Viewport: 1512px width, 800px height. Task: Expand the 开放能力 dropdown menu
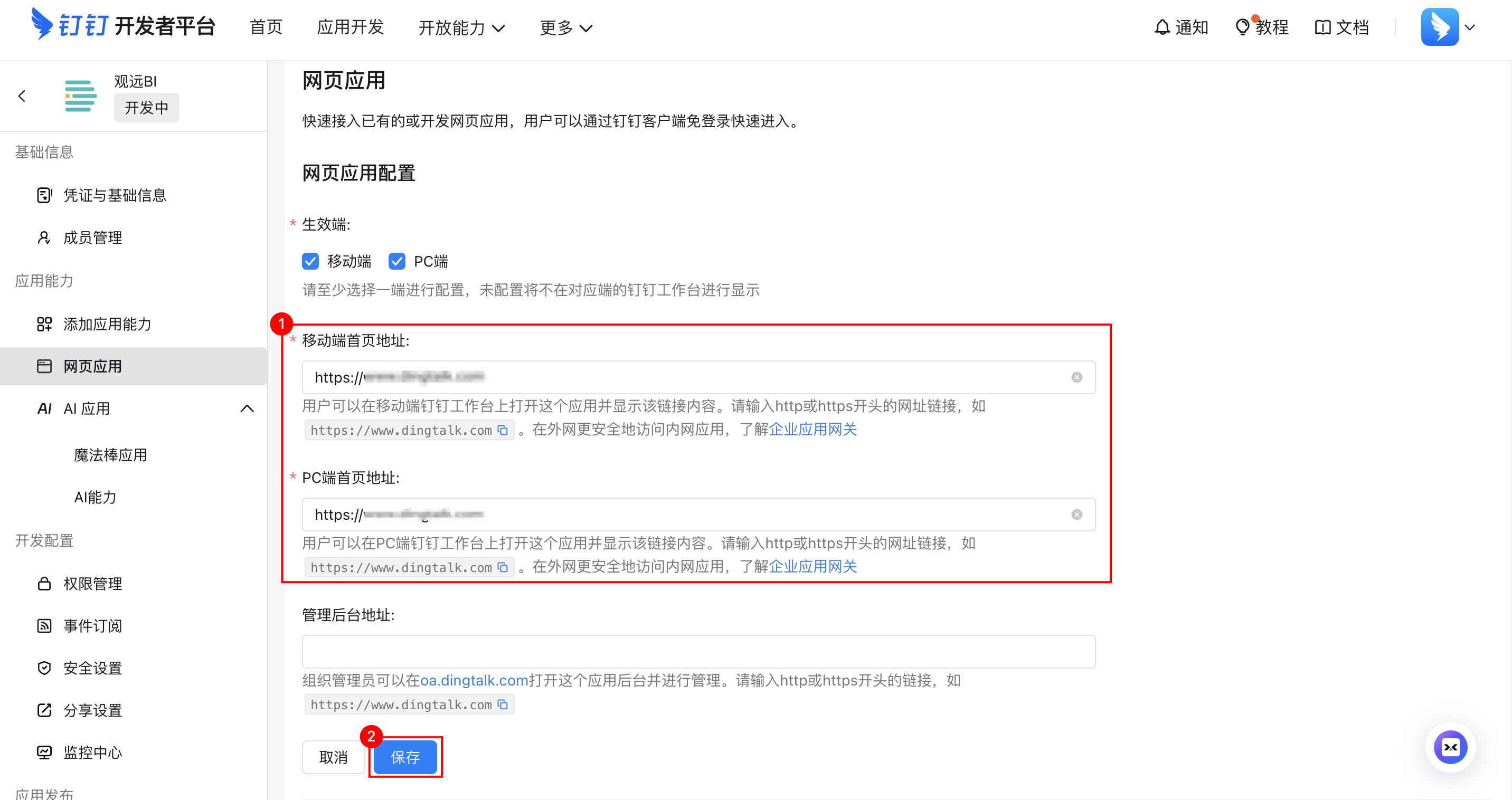(461, 27)
